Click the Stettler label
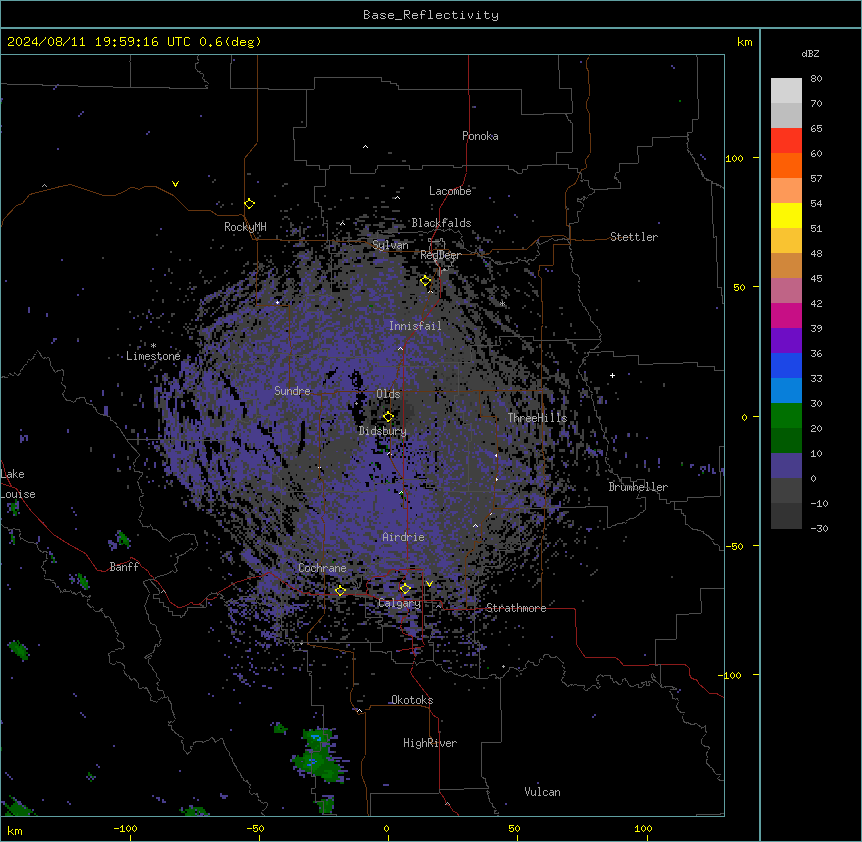The image size is (862, 842). pos(634,237)
